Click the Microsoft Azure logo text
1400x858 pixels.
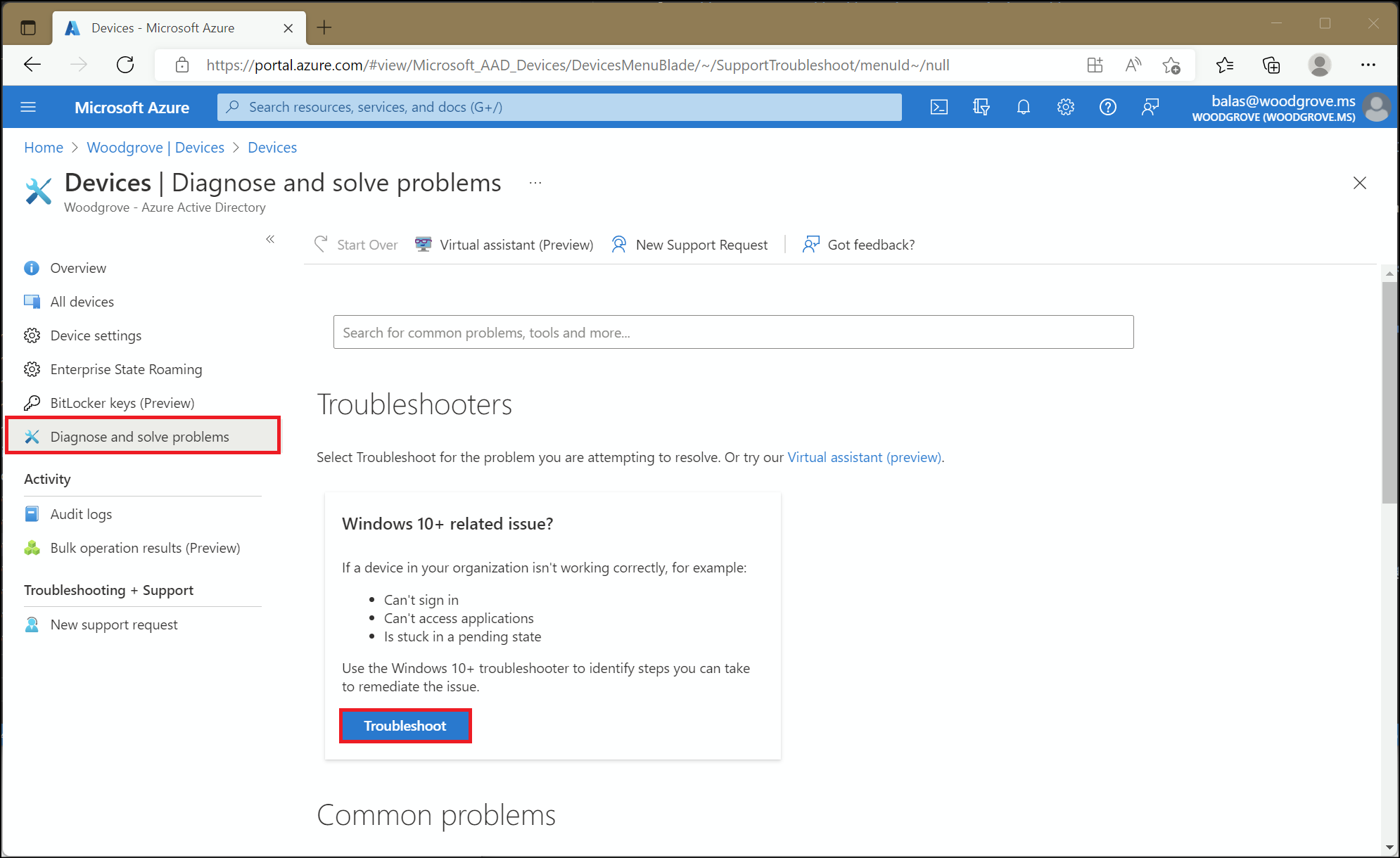[x=132, y=108]
